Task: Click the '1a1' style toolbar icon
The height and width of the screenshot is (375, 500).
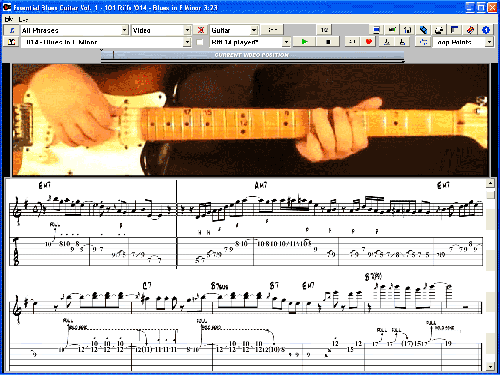Action: point(407,30)
